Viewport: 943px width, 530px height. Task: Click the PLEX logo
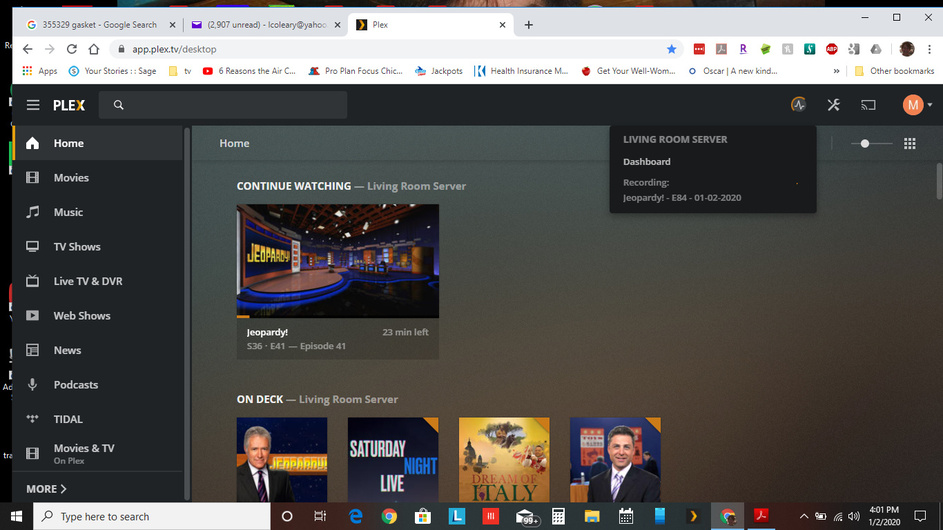pyautogui.click(x=69, y=105)
